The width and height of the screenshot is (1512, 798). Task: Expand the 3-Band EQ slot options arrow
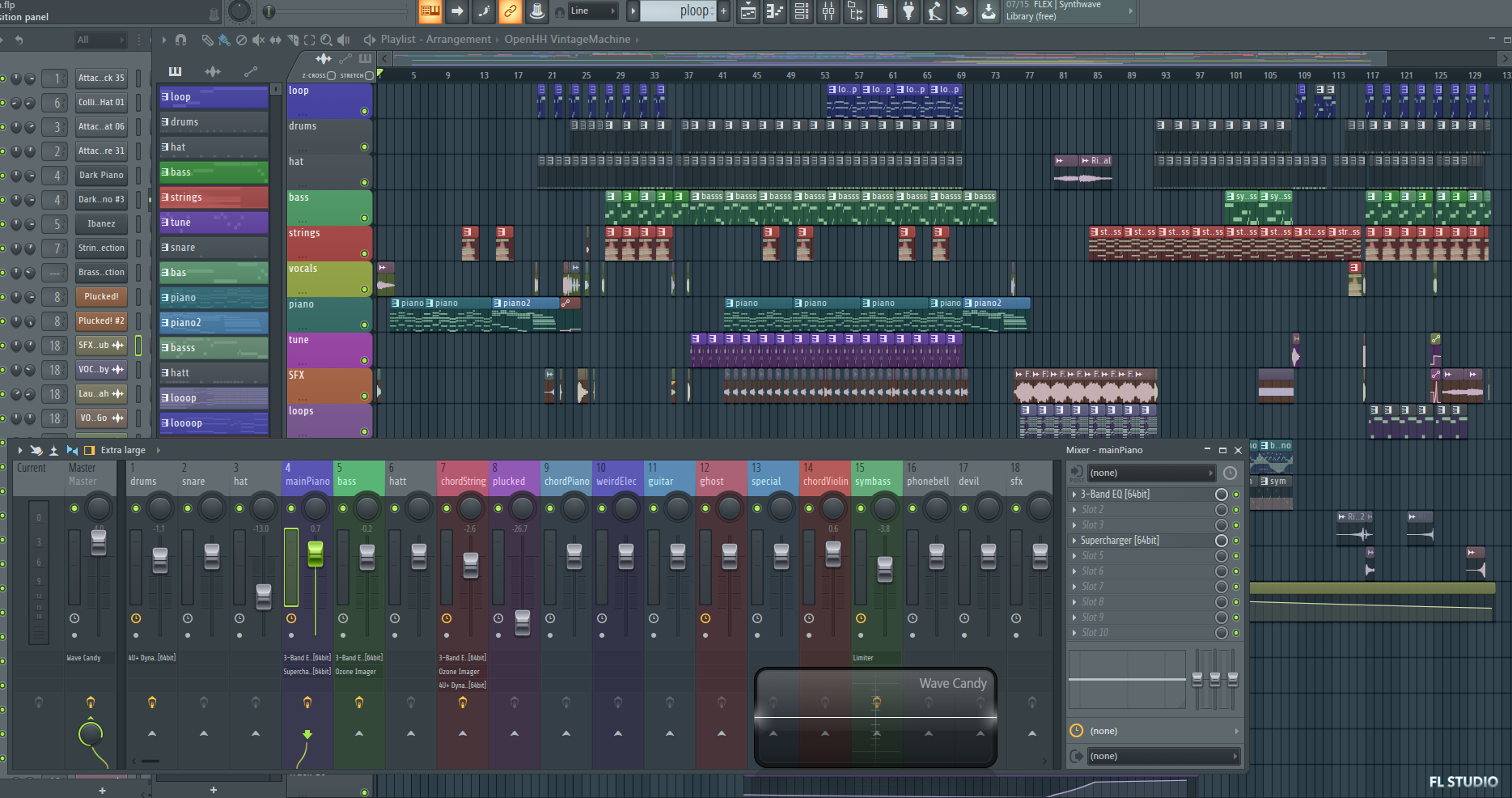(1074, 494)
